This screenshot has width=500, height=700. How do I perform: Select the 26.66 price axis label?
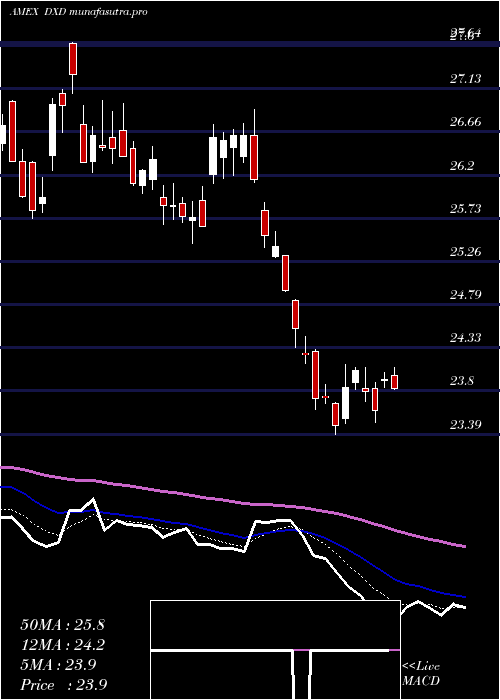pyautogui.click(x=465, y=122)
